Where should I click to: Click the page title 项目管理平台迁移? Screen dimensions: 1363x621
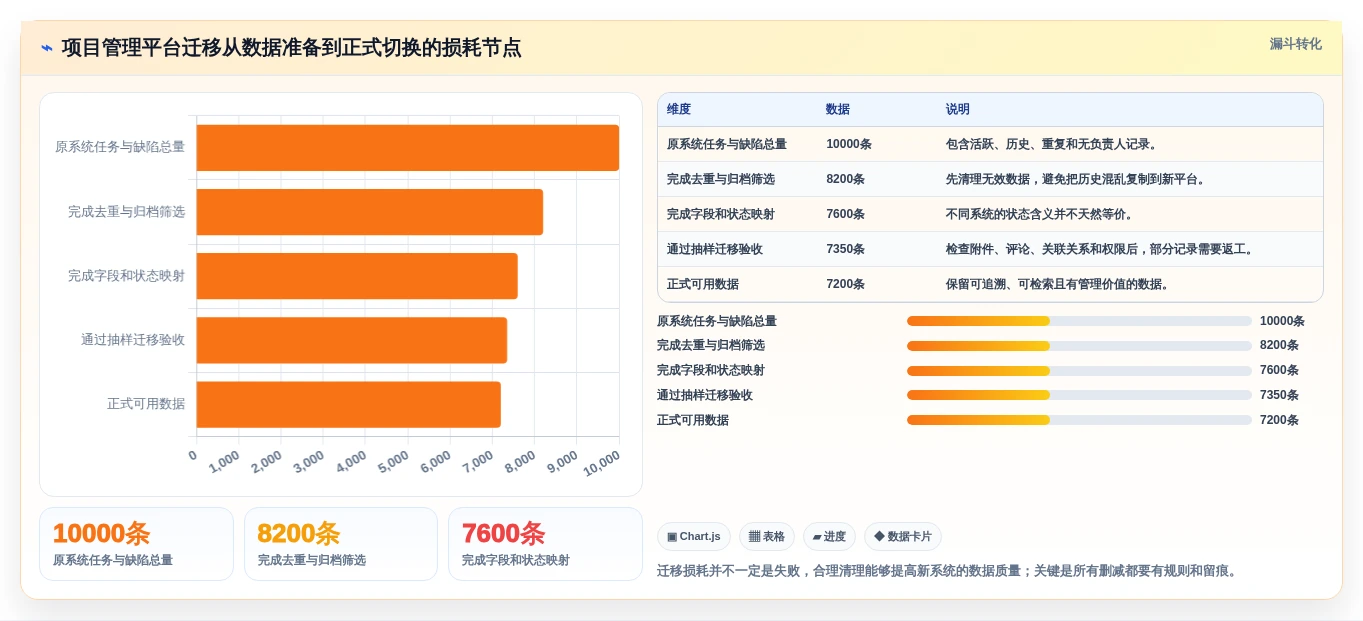pyautogui.click(x=291, y=48)
